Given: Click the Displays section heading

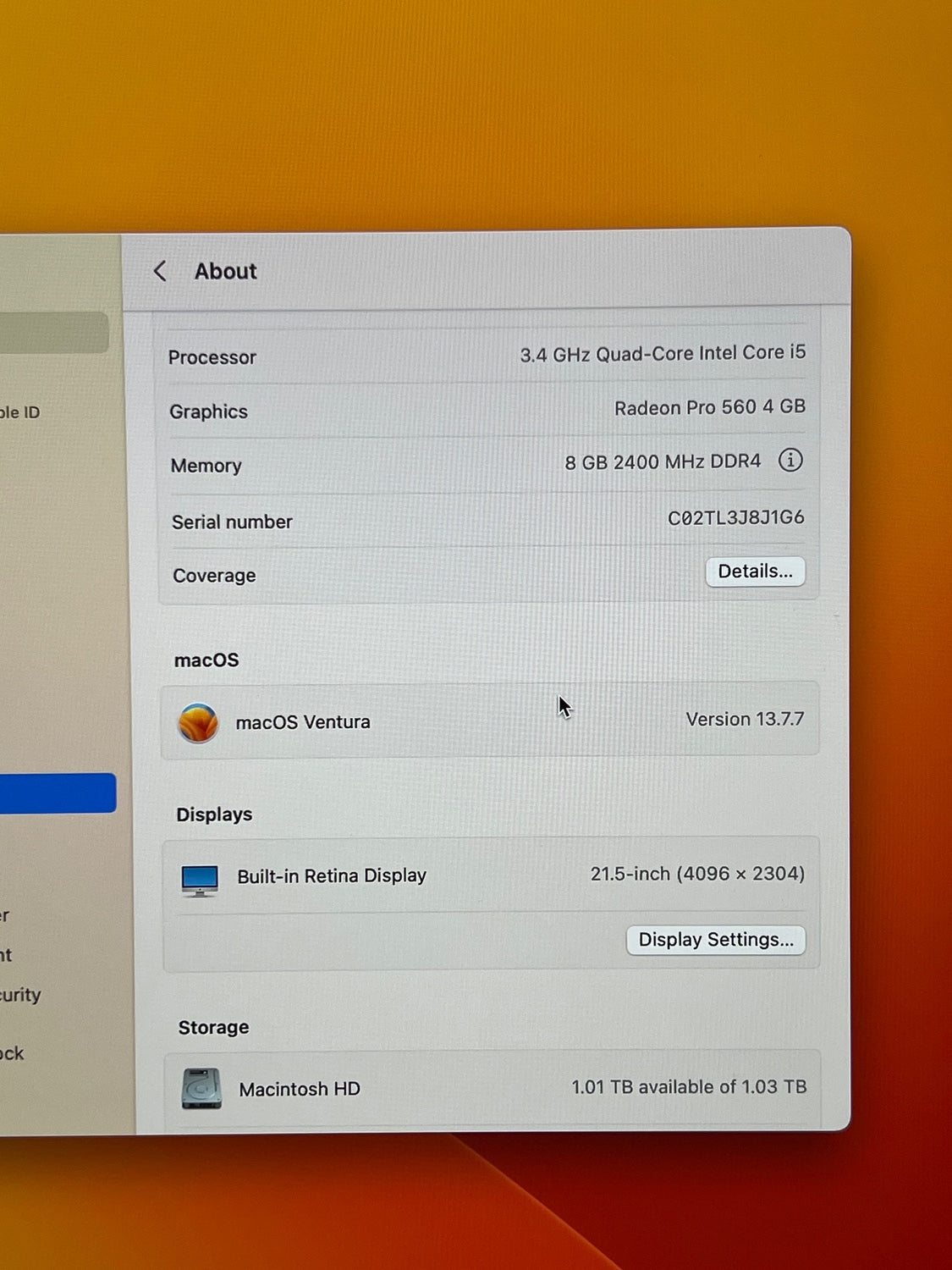Looking at the screenshot, I should tap(214, 814).
